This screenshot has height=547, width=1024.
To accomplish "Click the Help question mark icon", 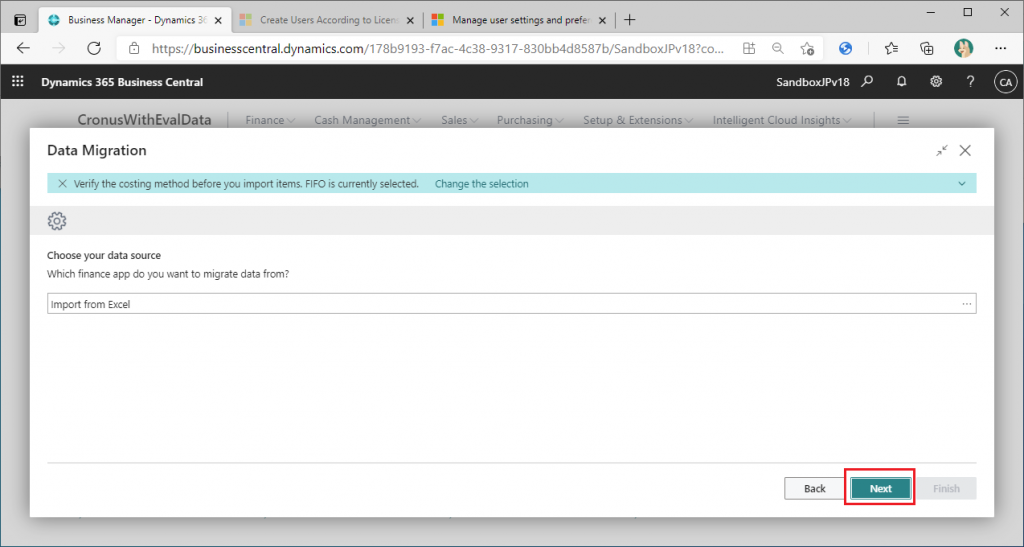I will point(970,82).
